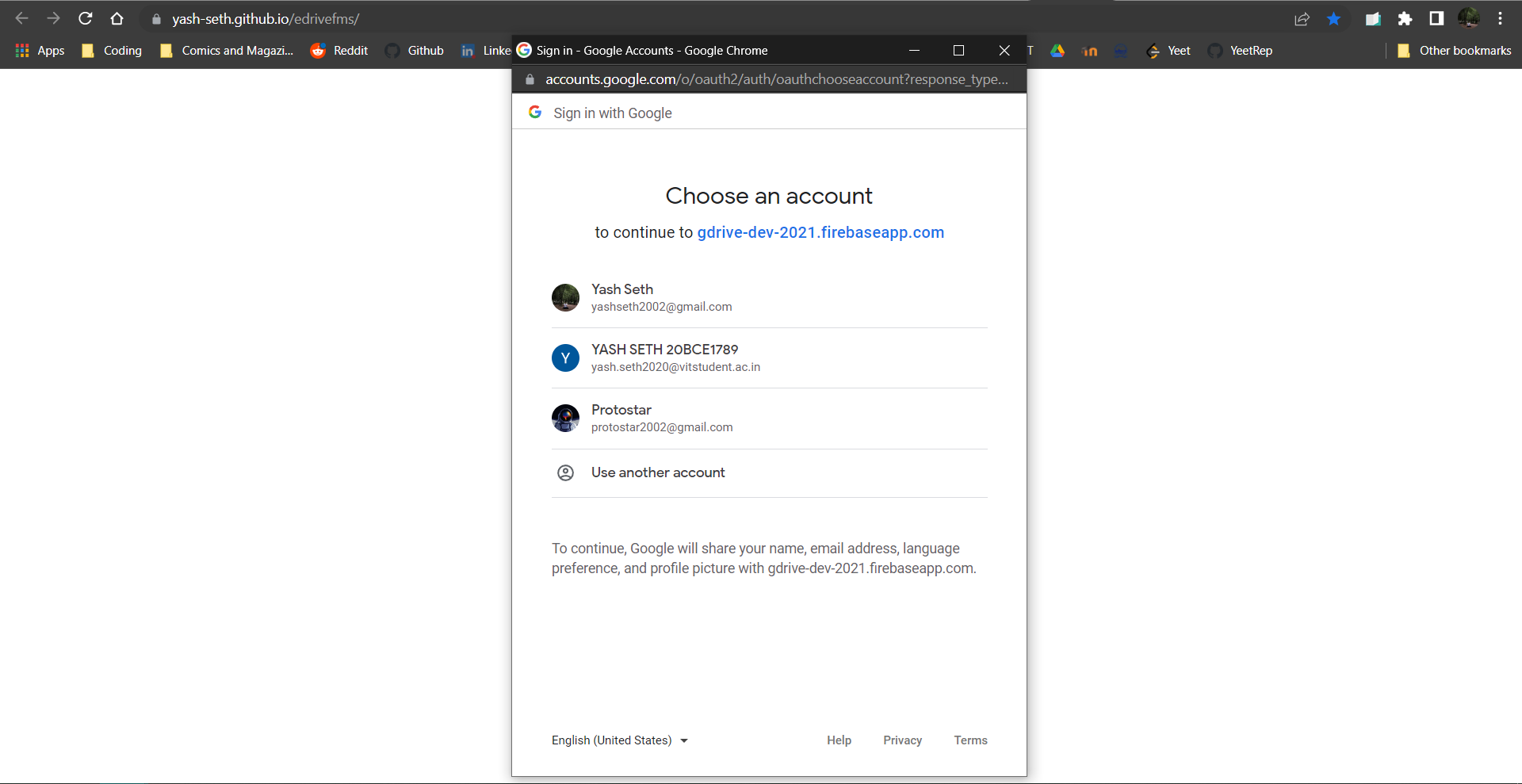Click extension icon left of puzzle icon

pos(1373,19)
